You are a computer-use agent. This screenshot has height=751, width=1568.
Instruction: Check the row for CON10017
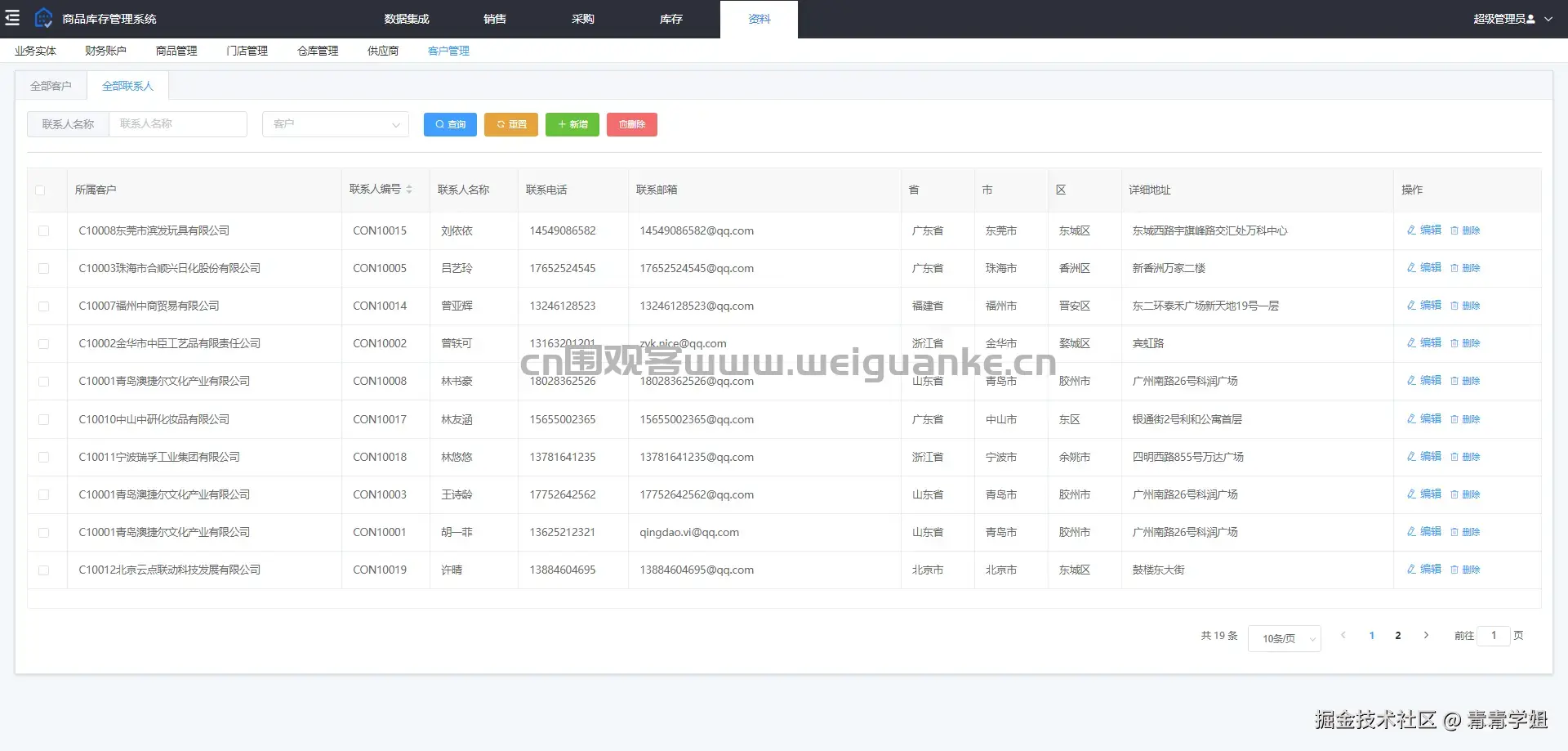43,420
